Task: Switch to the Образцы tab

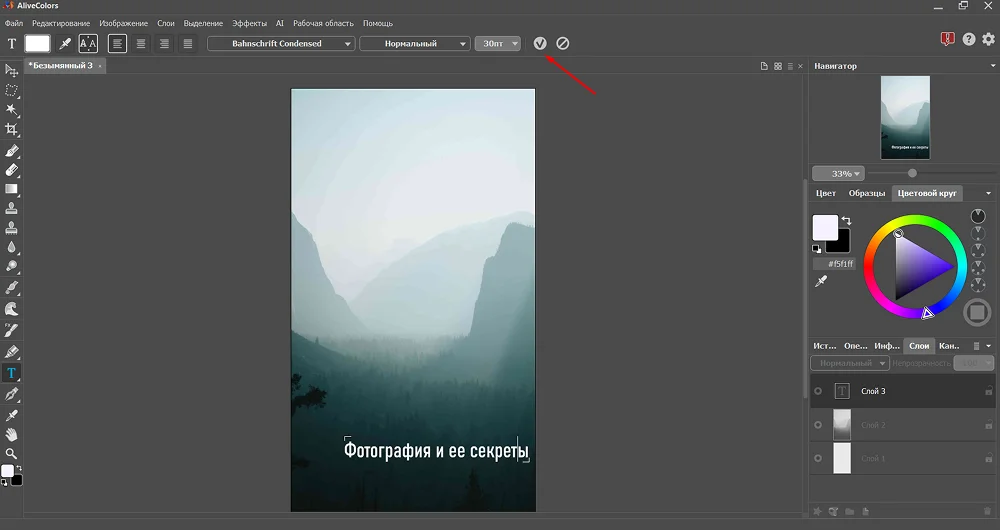Action: click(867, 193)
